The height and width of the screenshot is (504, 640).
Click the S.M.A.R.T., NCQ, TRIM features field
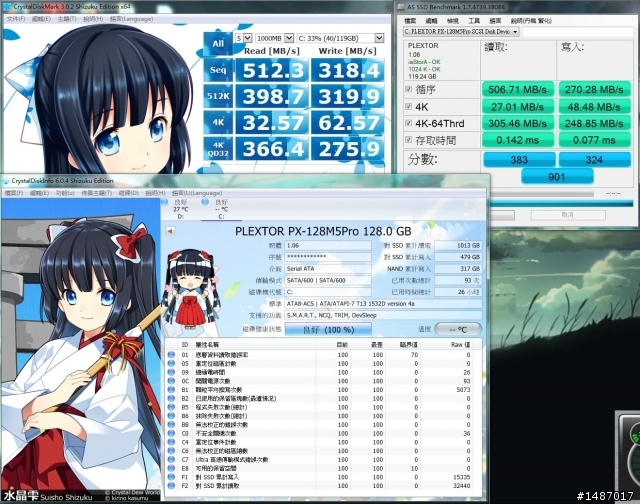383,315
